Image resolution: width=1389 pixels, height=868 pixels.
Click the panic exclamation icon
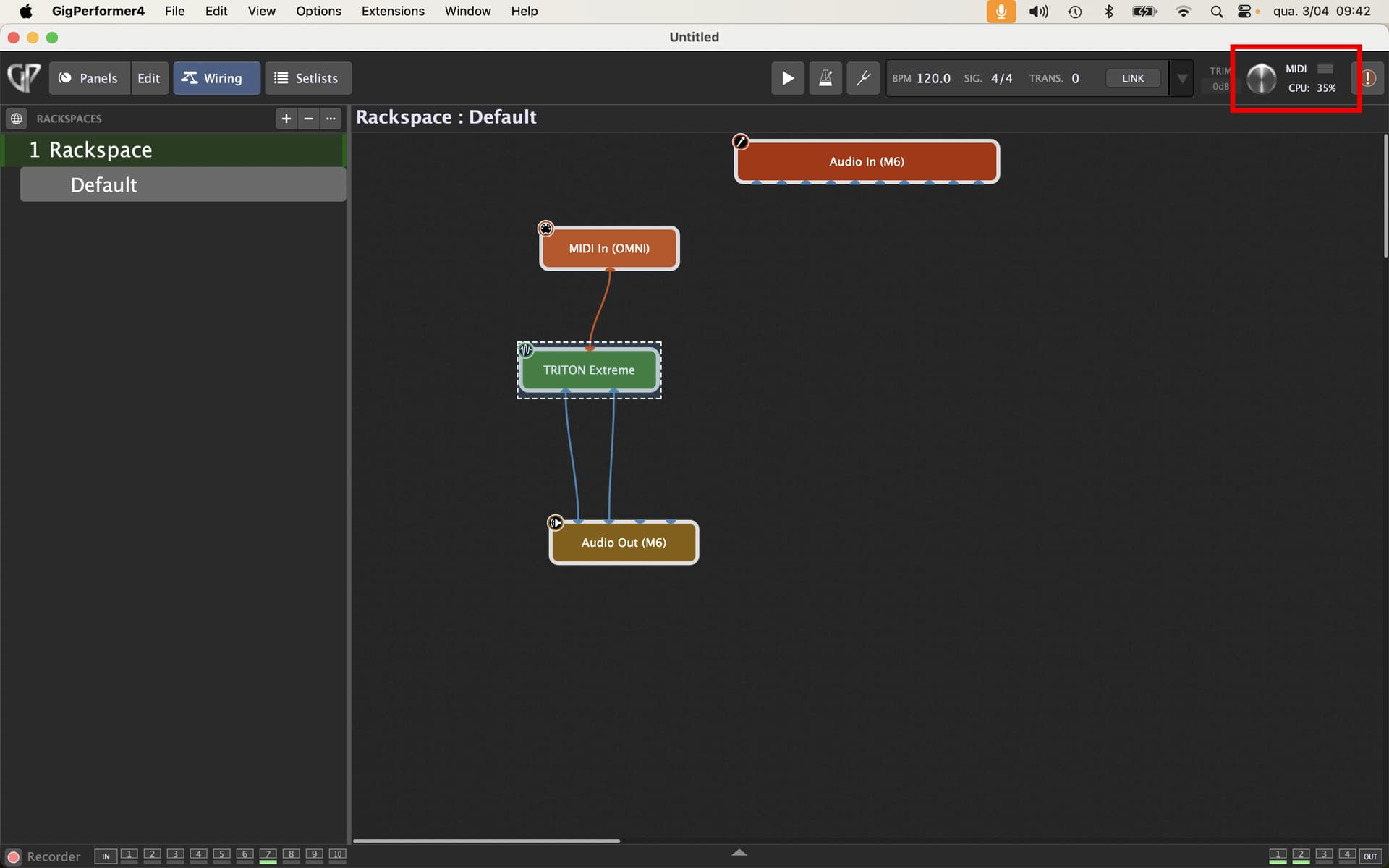coord(1367,78)
